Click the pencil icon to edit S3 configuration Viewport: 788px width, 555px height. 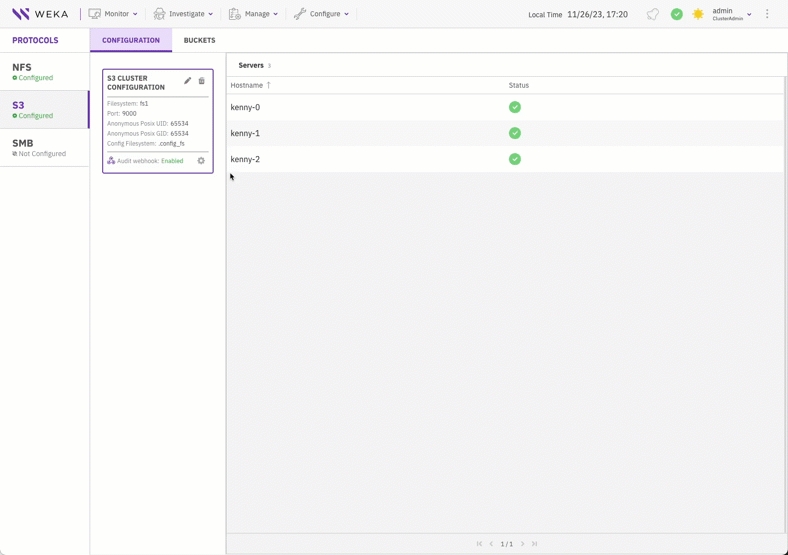point(187,81)
